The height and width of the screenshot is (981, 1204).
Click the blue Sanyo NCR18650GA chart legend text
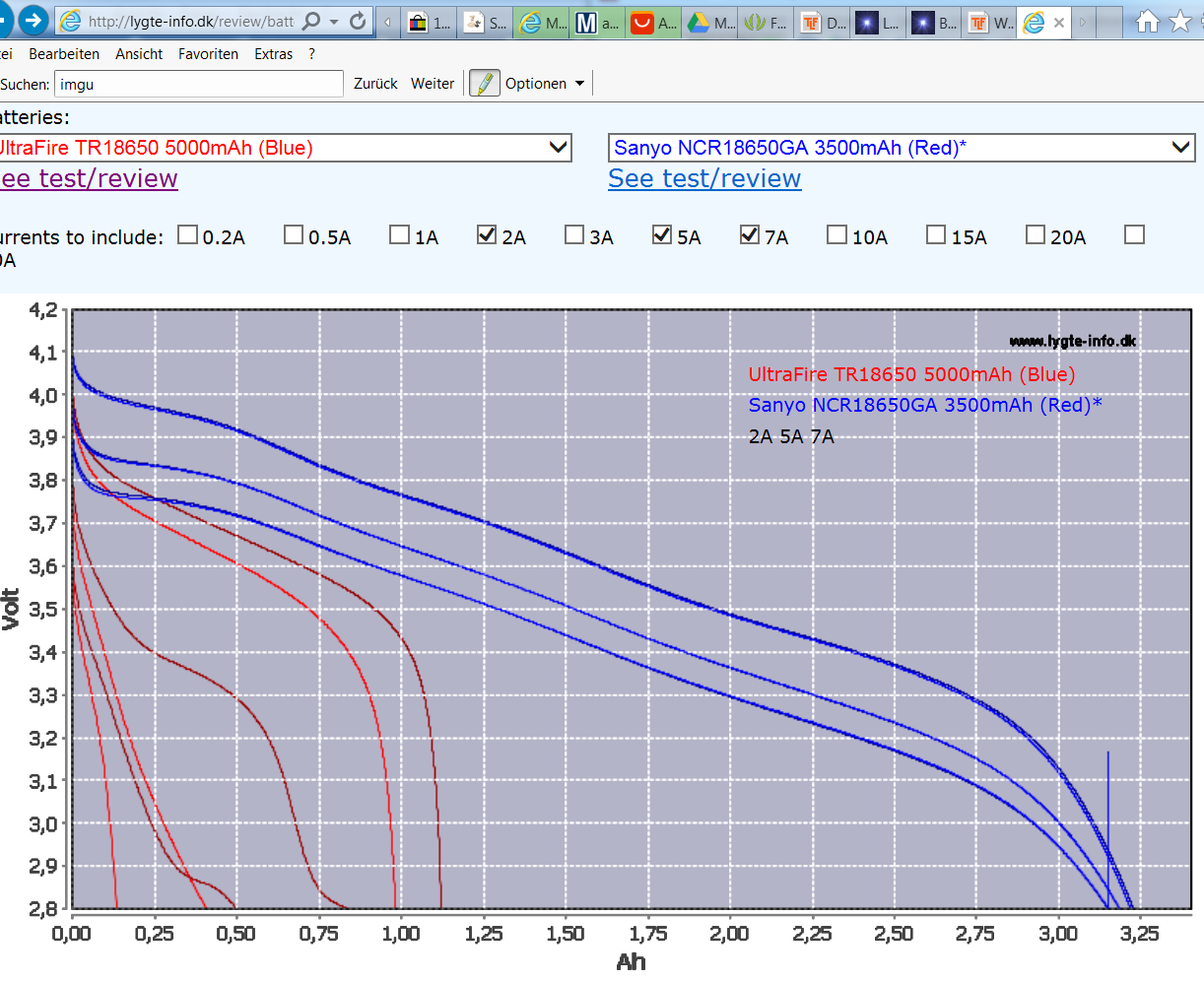point(925,405)
